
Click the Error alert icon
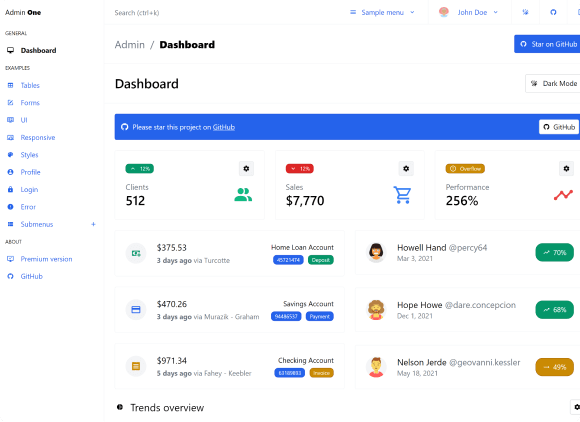pos(10,207)
